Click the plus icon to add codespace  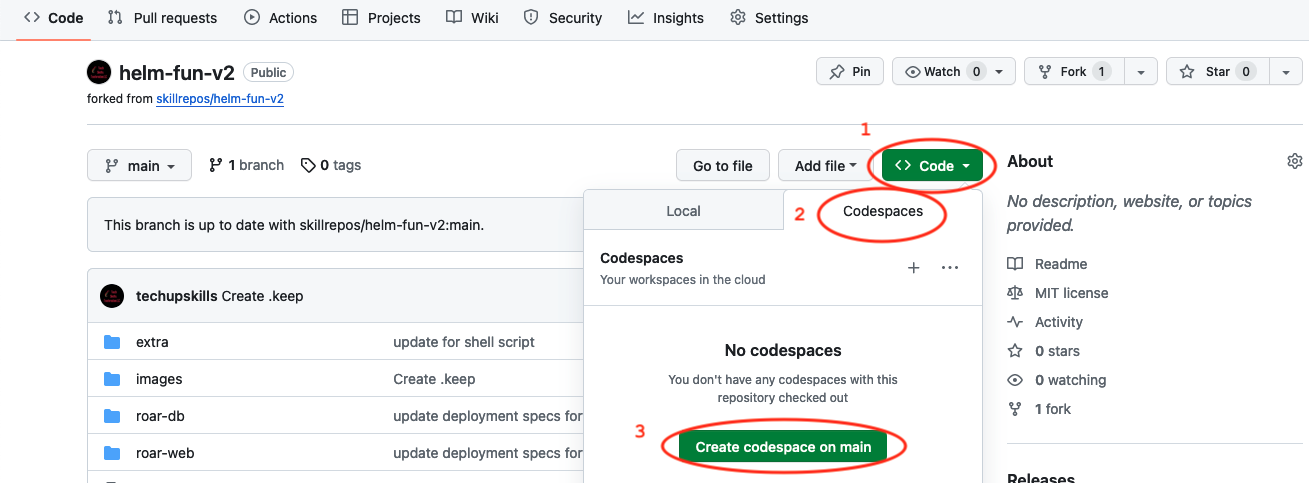pos(913,268)
